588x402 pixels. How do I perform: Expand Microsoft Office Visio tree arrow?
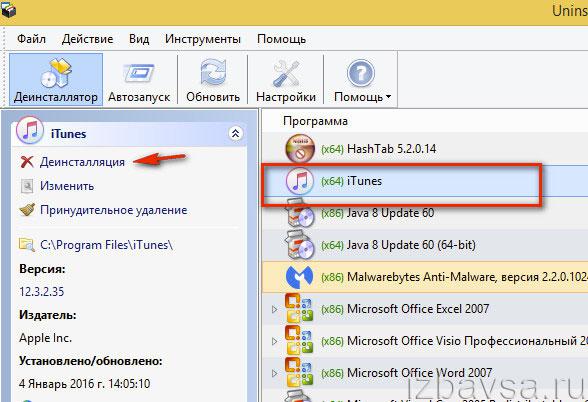274,341
